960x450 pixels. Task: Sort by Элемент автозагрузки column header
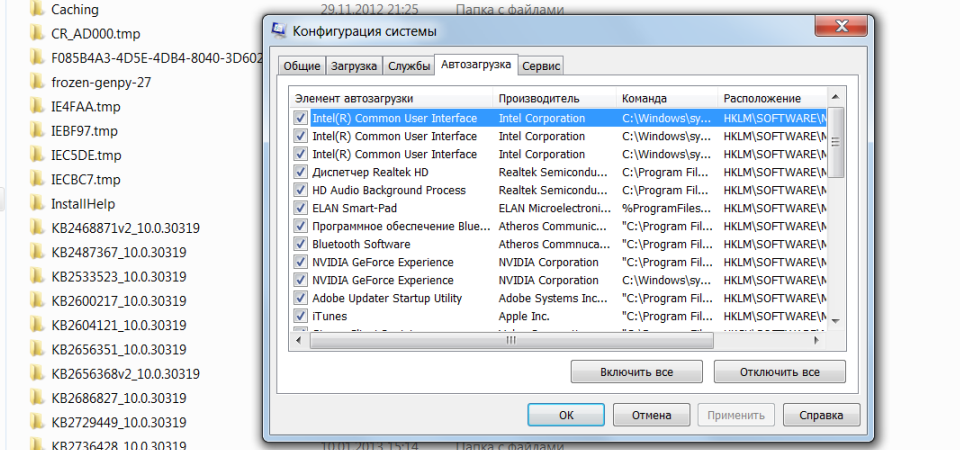click(391, 99)
